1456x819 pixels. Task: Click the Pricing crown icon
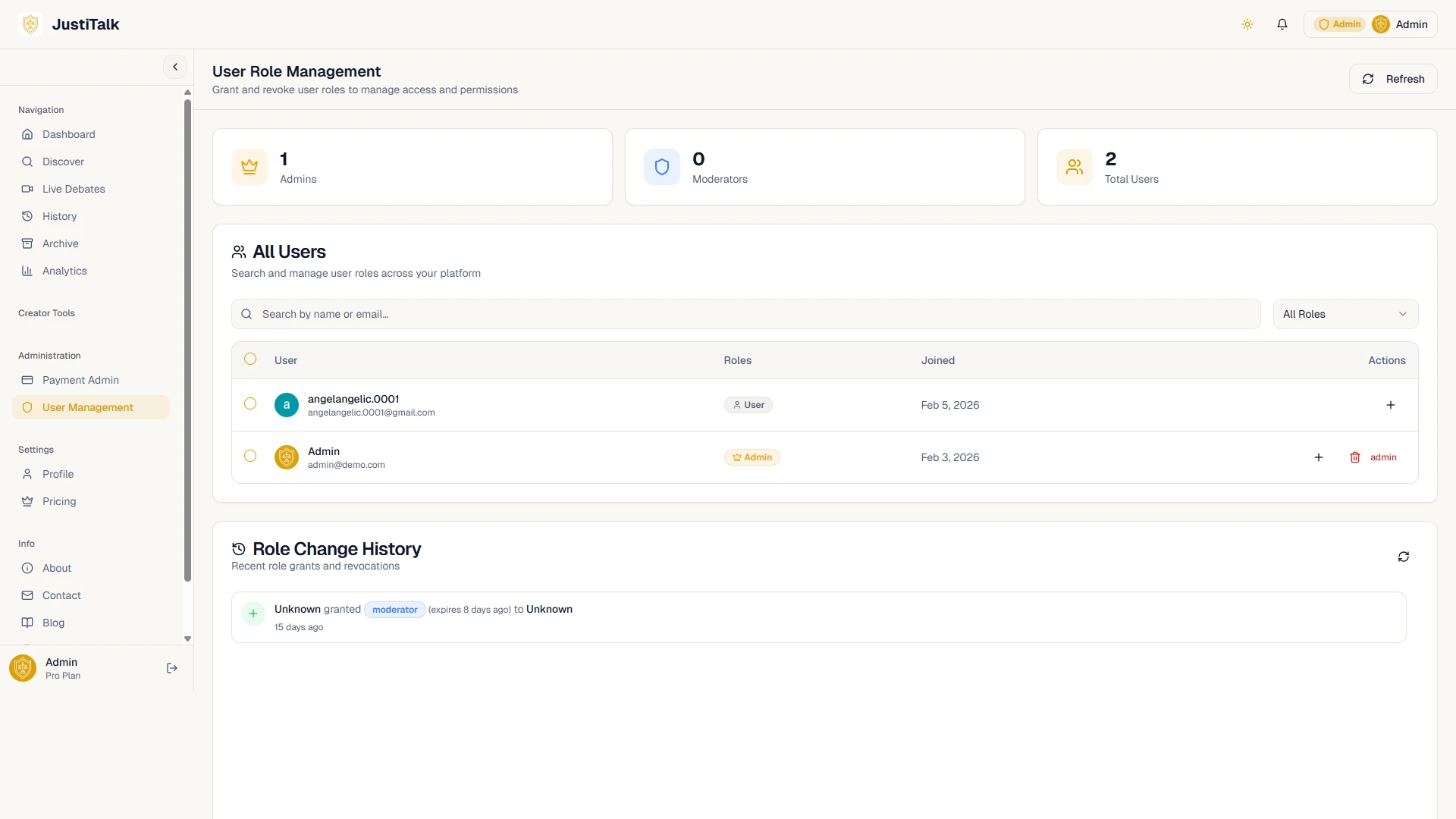27,501
